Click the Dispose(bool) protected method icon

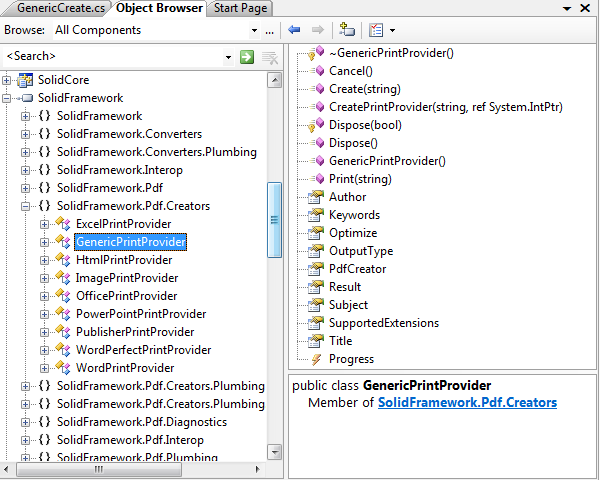tap(316, 125)
